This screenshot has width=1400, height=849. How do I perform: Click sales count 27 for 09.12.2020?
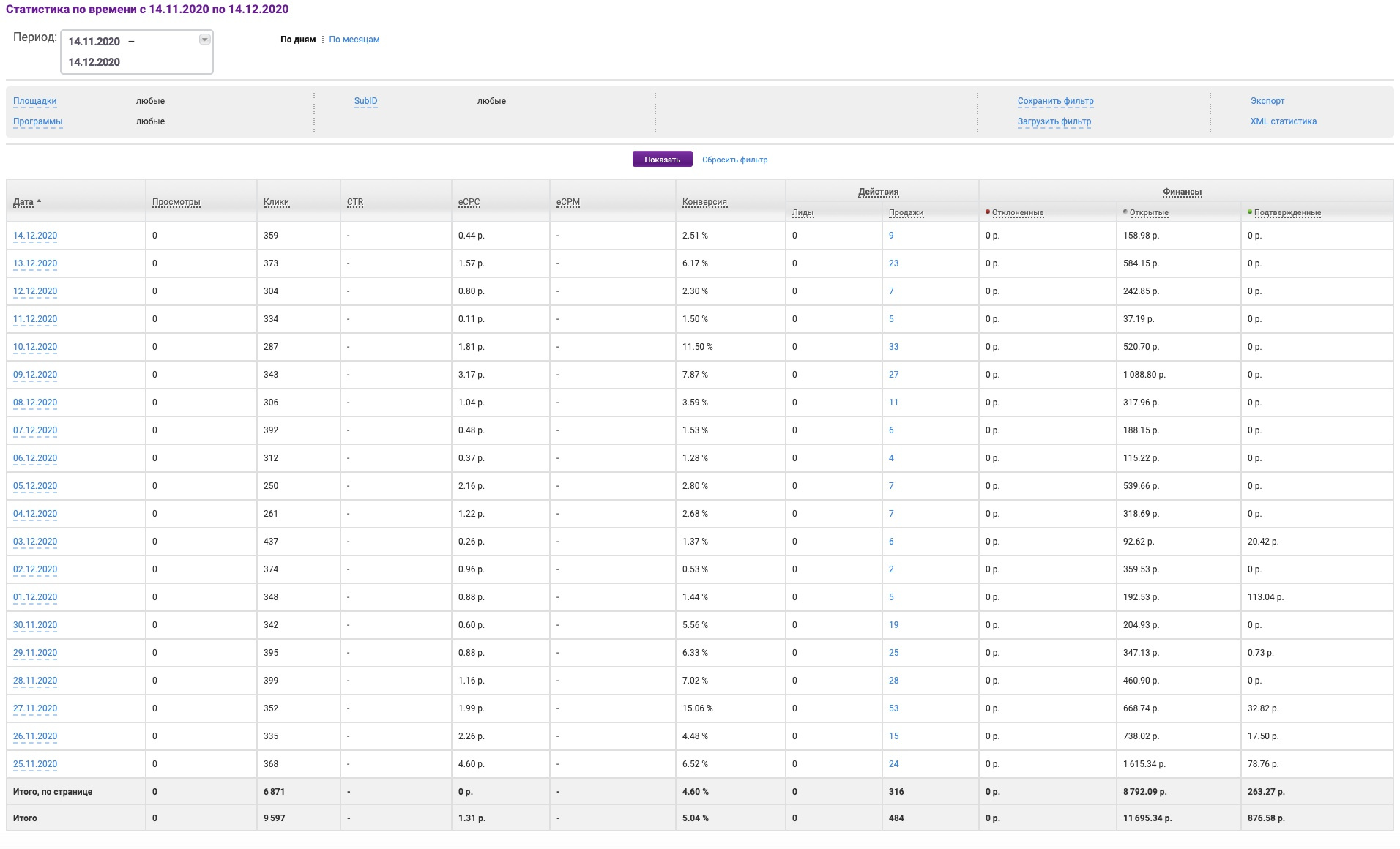[894, 375]
